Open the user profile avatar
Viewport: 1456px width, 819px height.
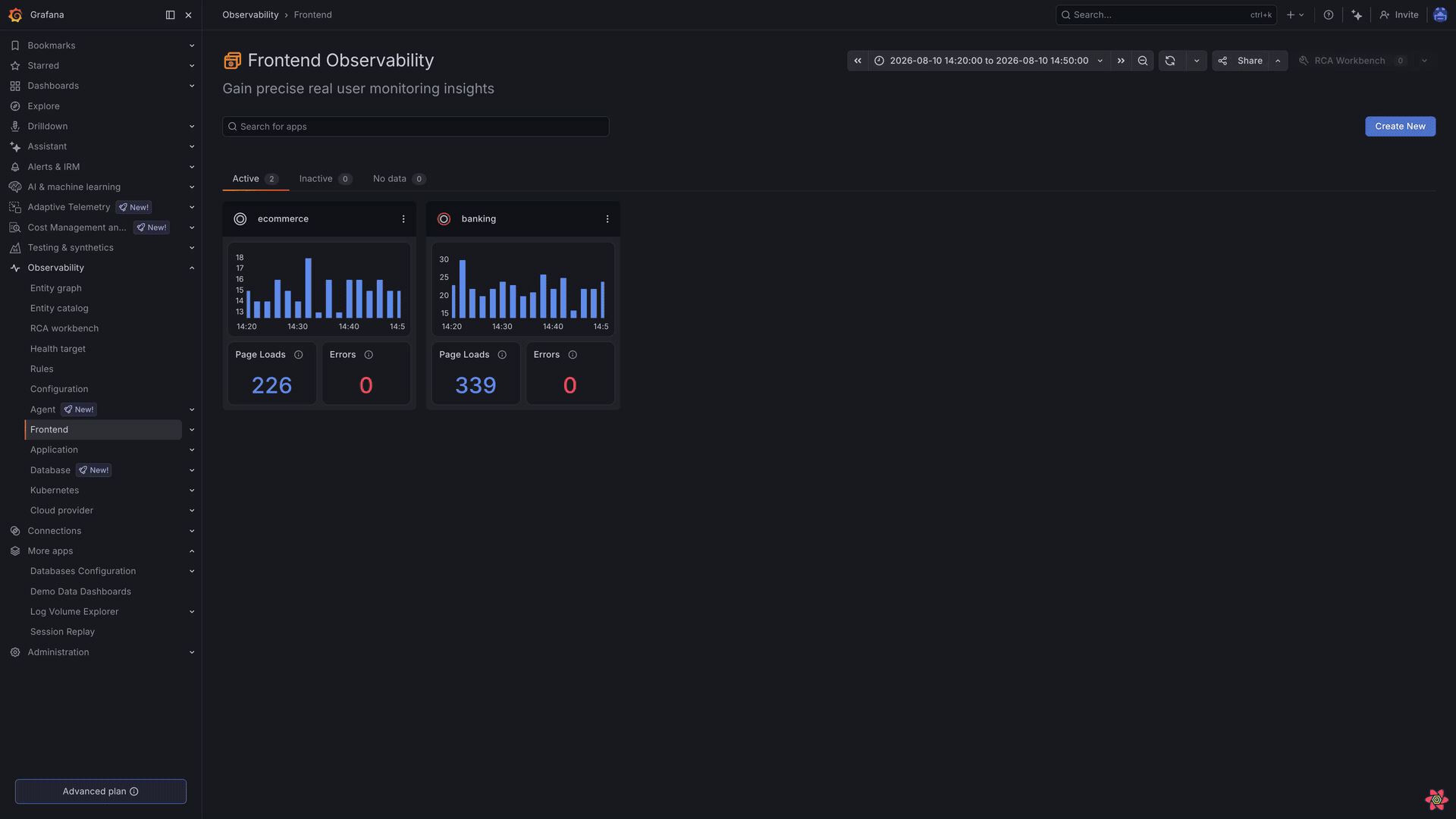pyautogui.click(x=1440, y=15)
